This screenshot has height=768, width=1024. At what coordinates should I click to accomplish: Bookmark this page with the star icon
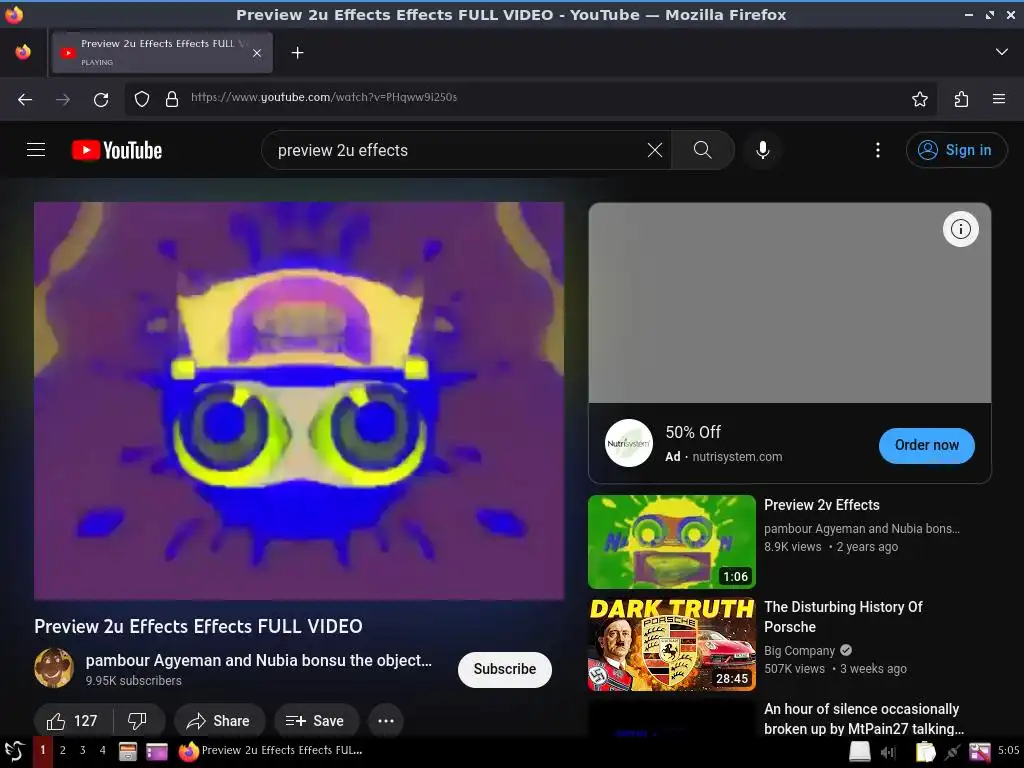920,99
